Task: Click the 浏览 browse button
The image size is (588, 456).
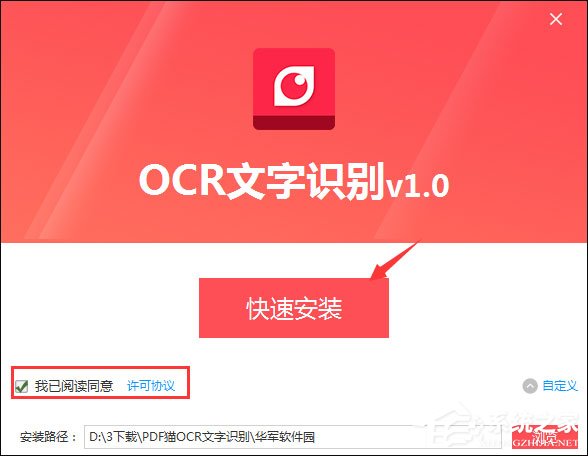Action: click(x=544, y=437)
